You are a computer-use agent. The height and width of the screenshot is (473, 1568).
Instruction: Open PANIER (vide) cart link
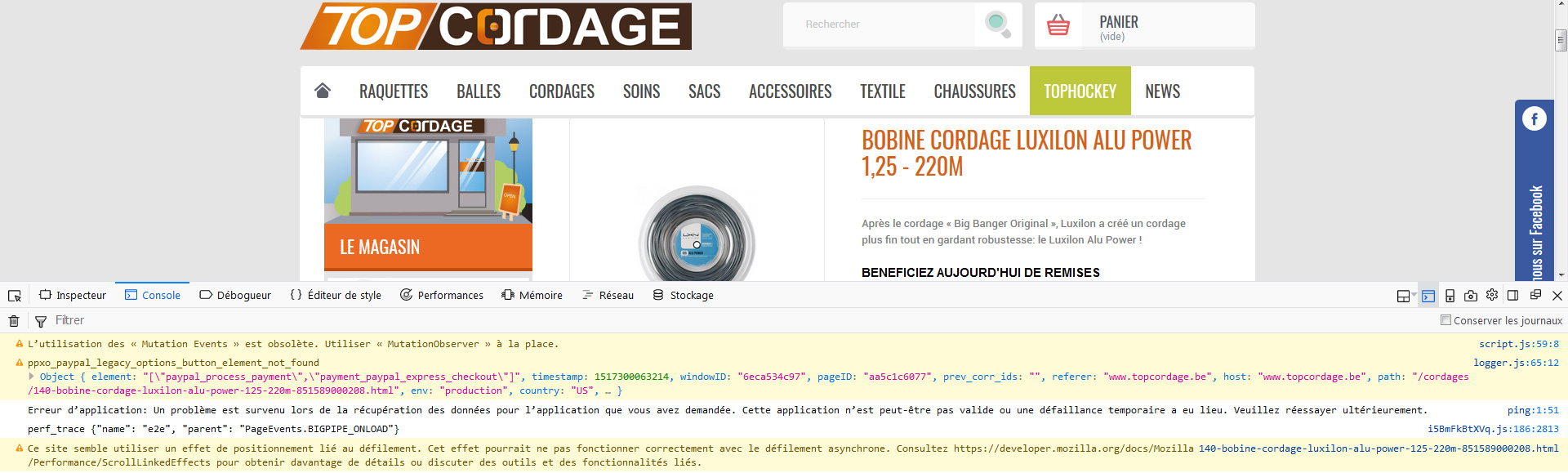tap(1144, 25)
